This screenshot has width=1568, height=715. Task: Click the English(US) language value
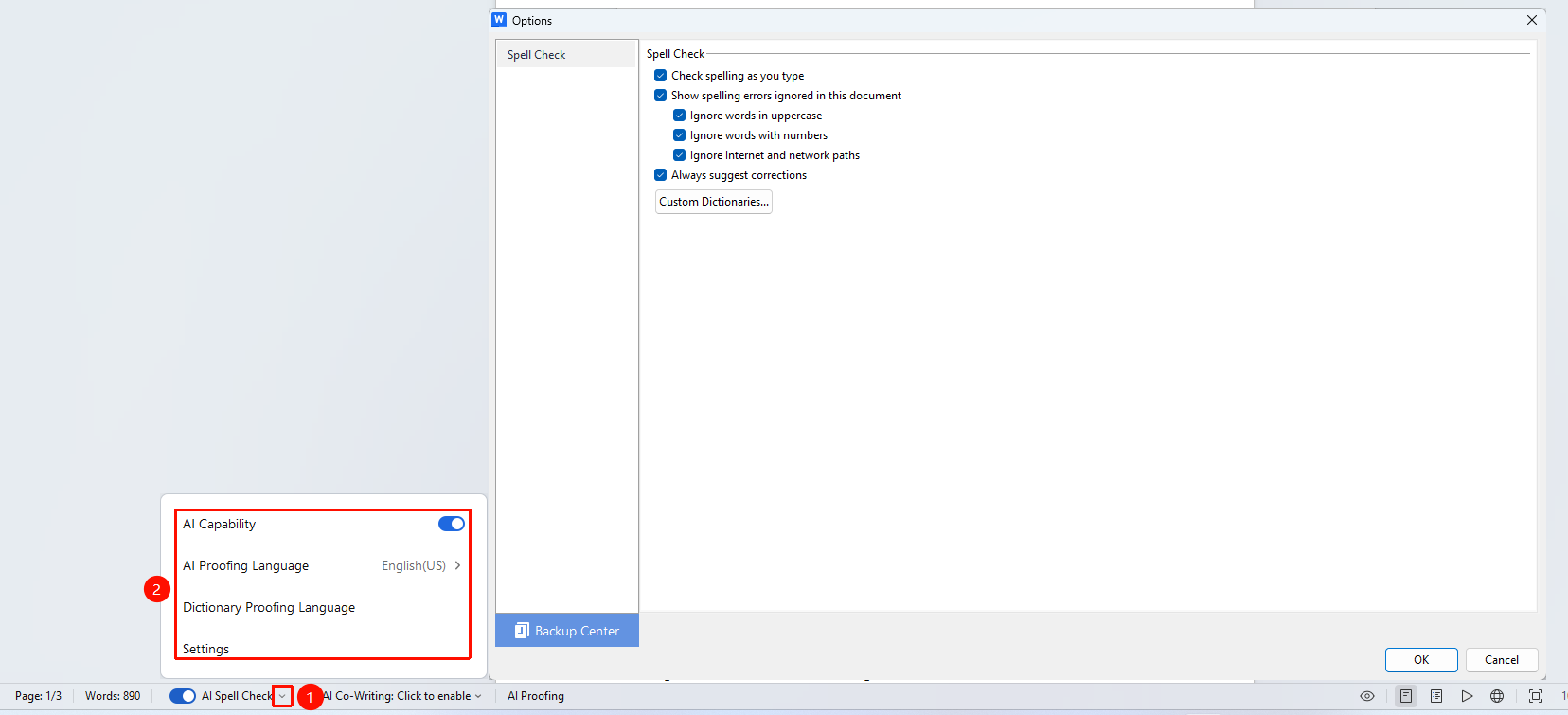tap(414, 565)
